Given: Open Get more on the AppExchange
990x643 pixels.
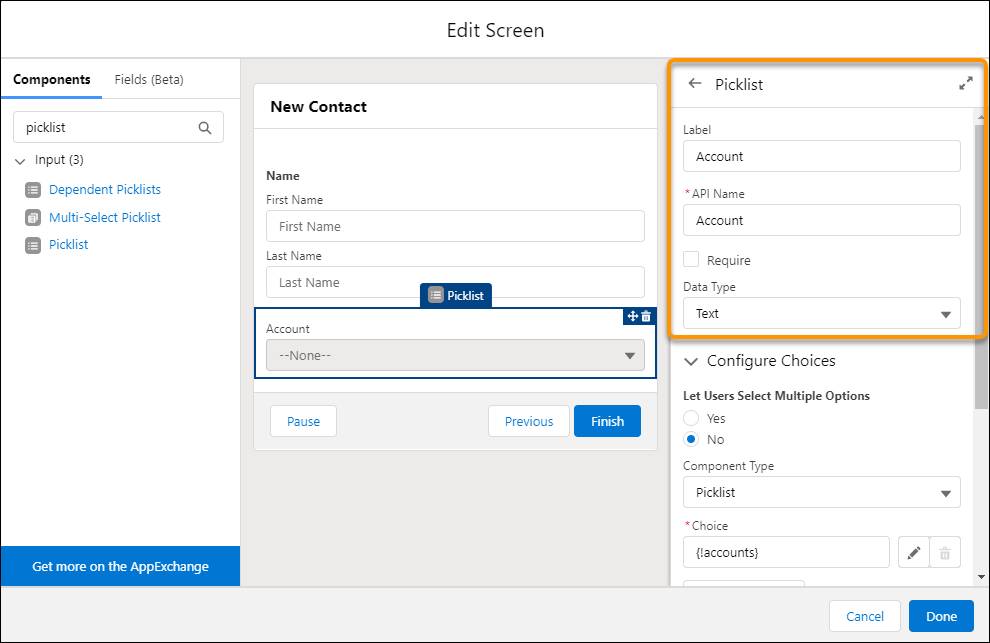Looking at the screenshot, I should (x=120, y=565).
